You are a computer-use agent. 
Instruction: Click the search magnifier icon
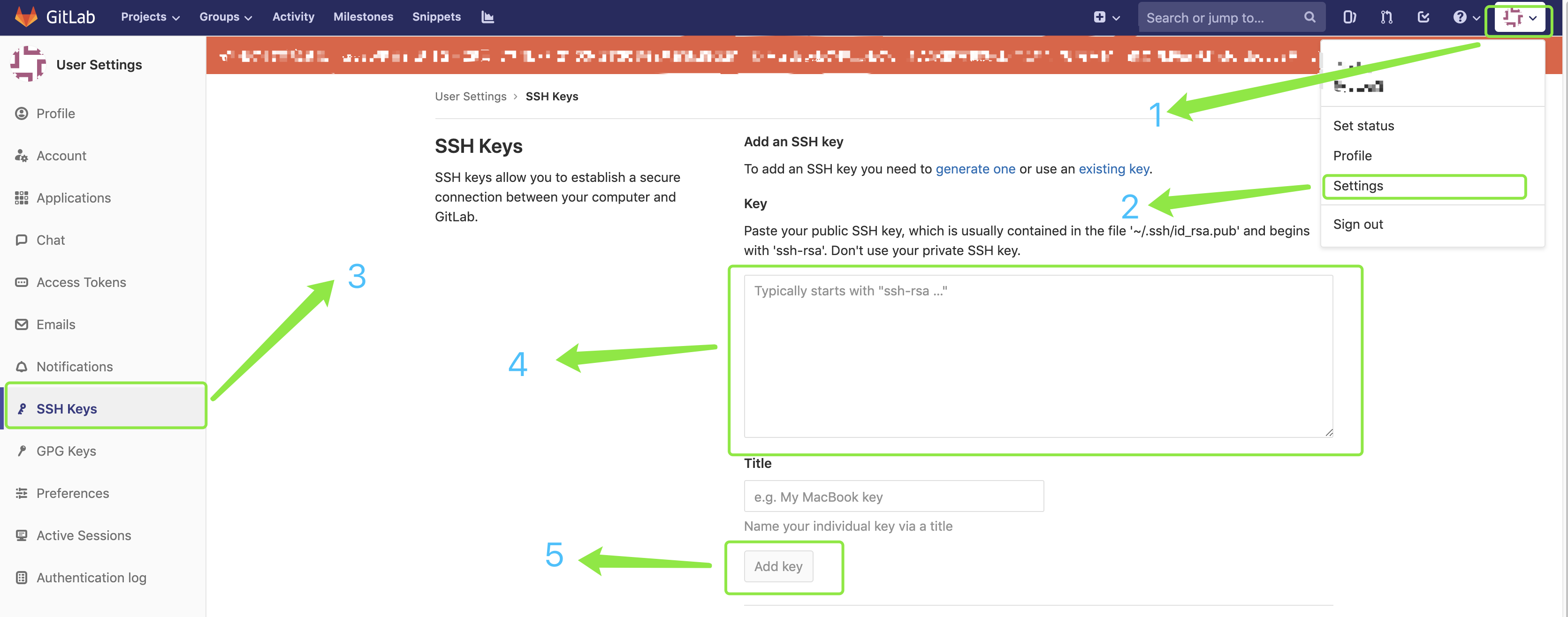pos(1309,17)
